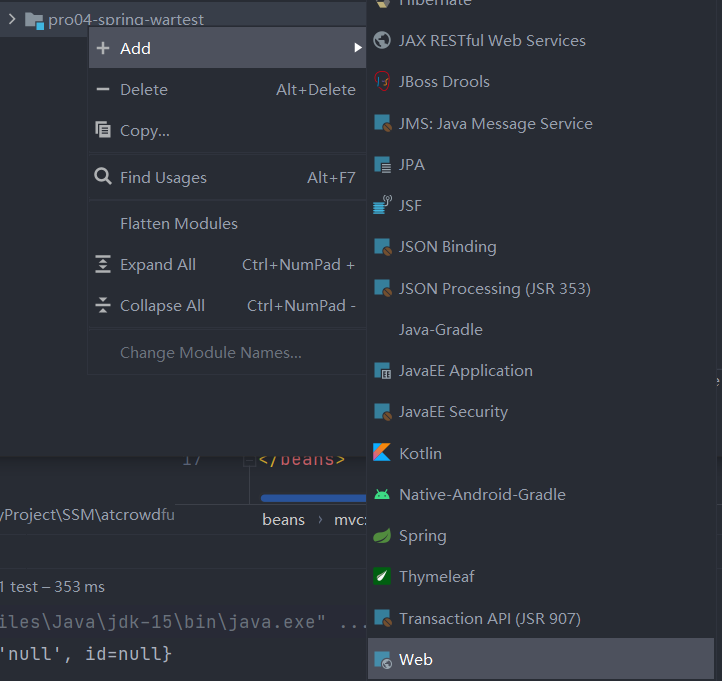Click the Add submenu arrow
The width and height of the screenshot is (722, 681).
(358, 48)
